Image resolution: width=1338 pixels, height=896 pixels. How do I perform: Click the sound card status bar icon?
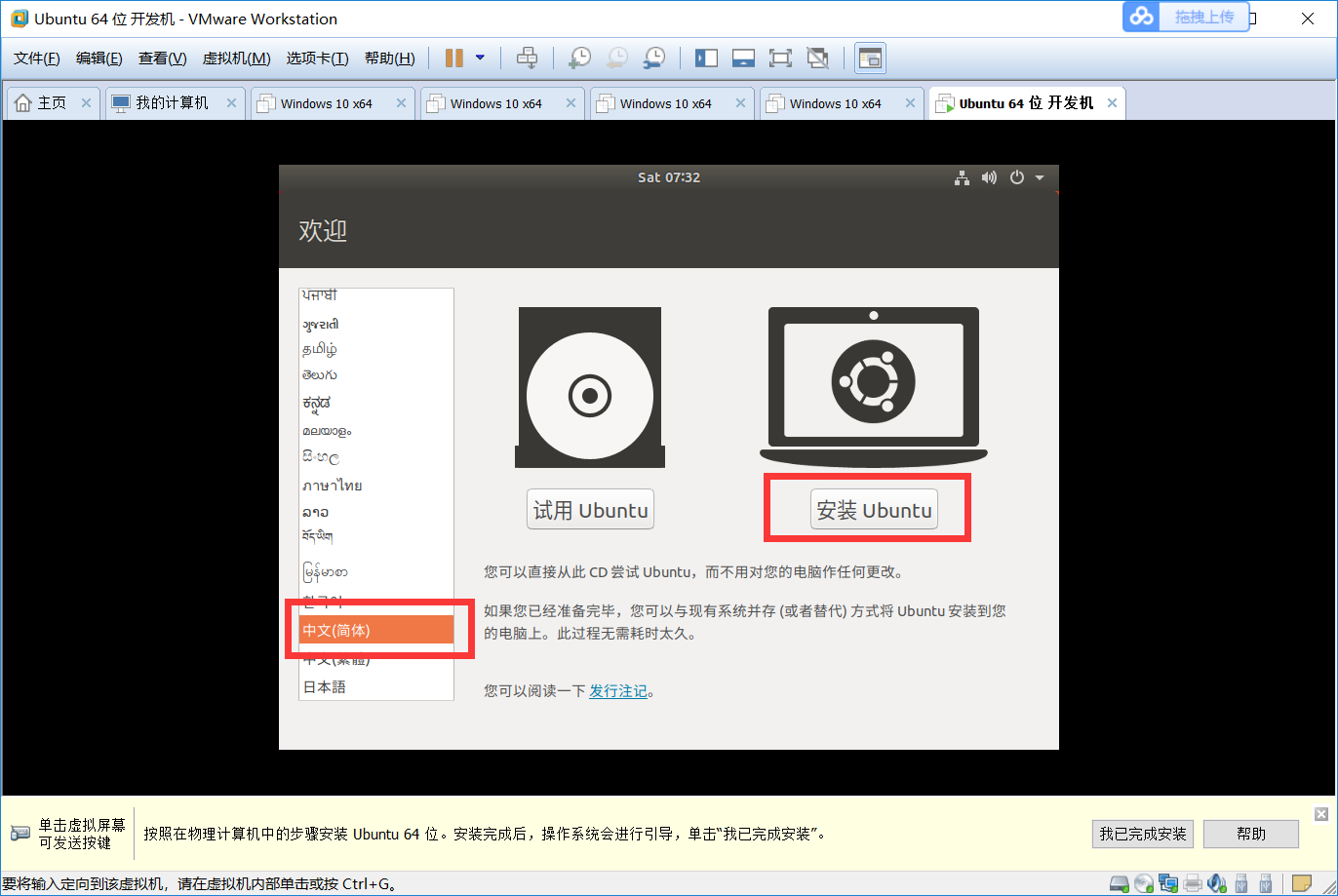pos(1217,884)
